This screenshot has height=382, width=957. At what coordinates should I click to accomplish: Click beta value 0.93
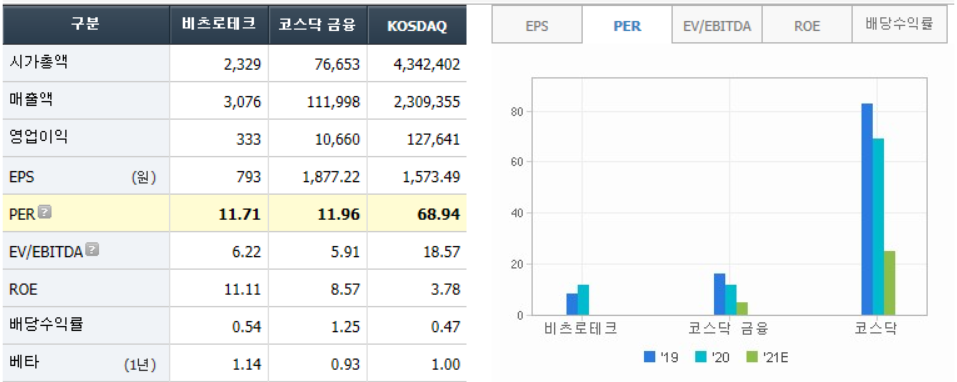tap(346, 365)
